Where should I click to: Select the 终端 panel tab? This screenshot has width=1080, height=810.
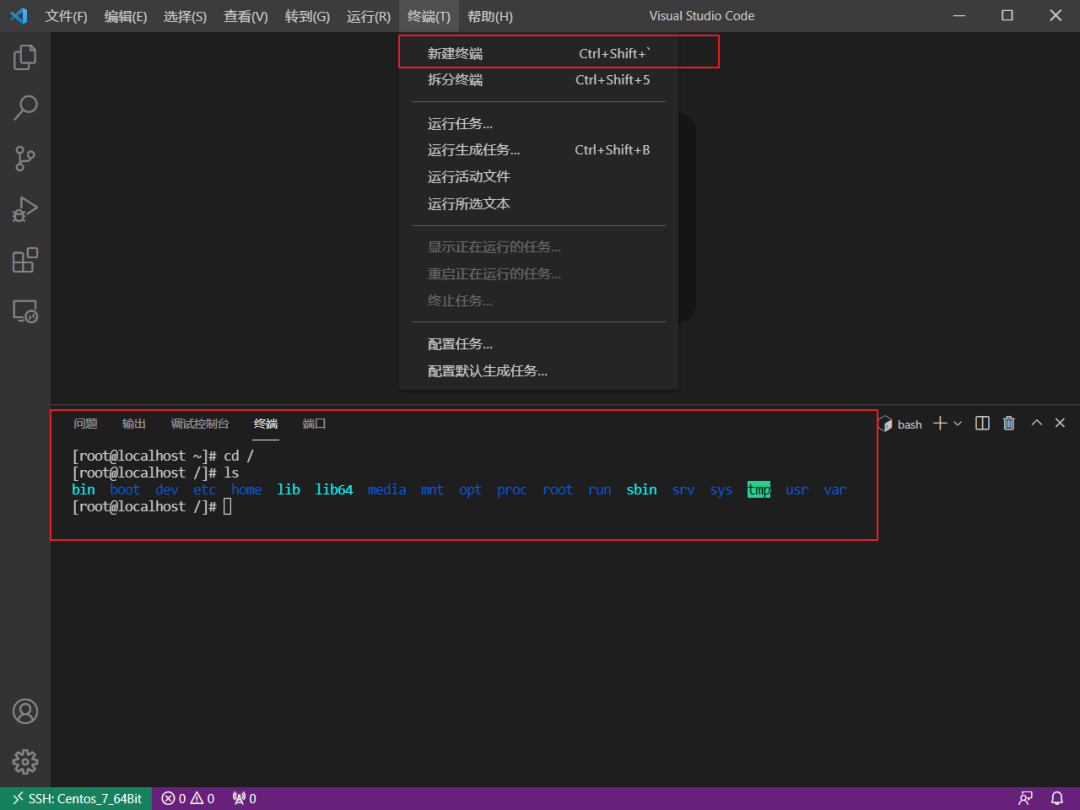click(x=265, y=424)
